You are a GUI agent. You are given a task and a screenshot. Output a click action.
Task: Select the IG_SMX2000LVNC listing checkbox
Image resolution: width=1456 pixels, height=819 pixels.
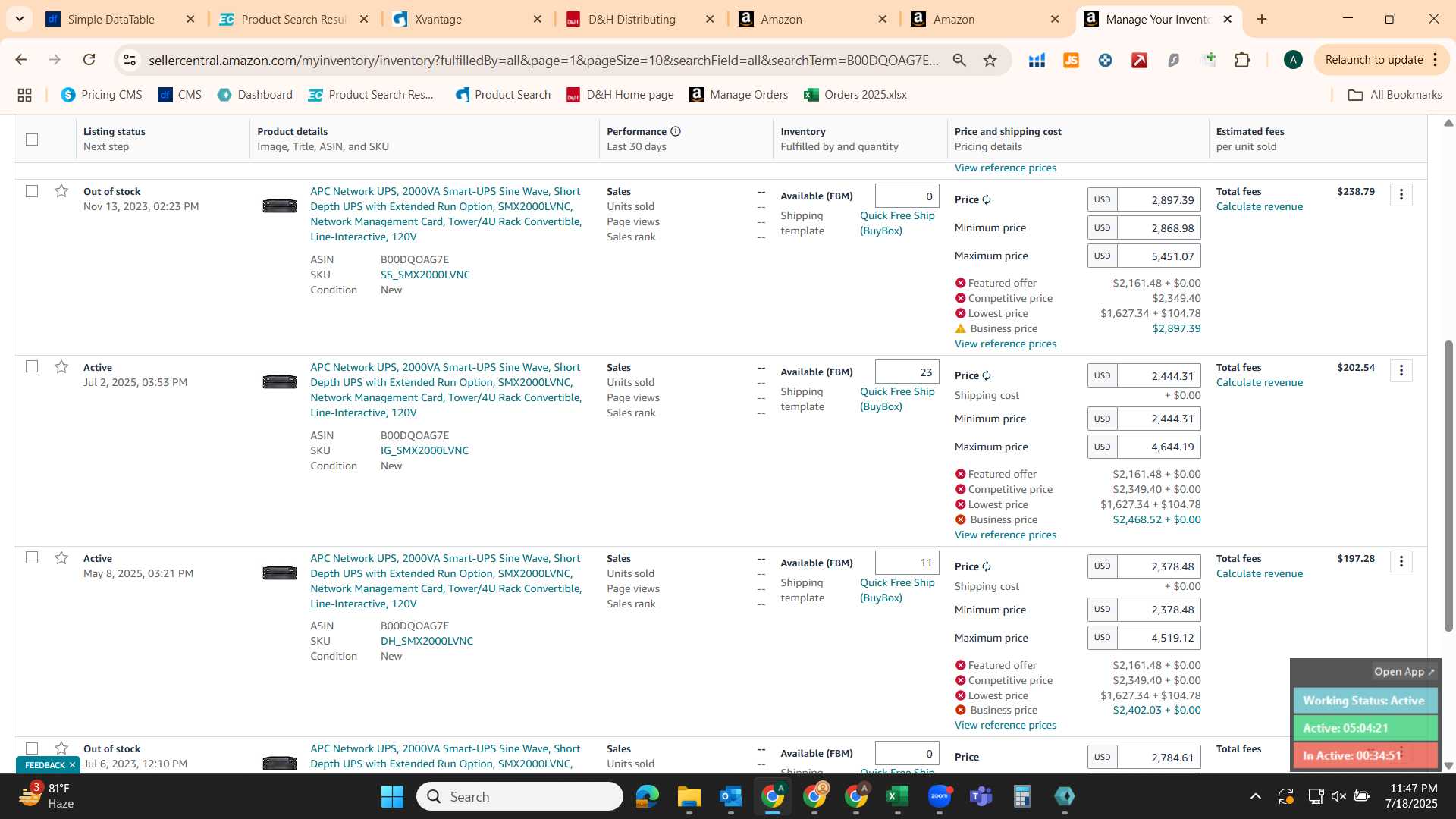click(x=32, y=367)
